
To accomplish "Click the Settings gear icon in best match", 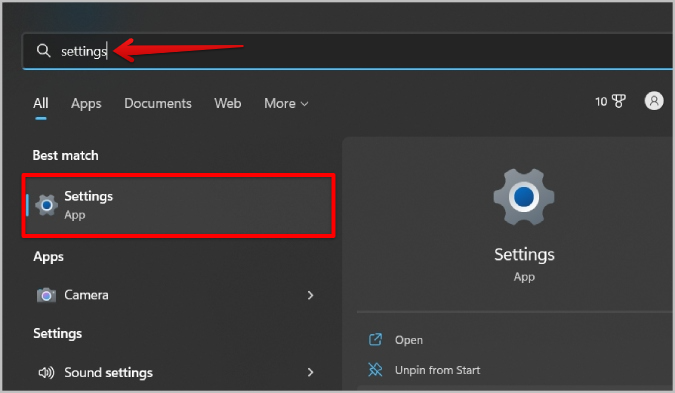I will 46,205.
